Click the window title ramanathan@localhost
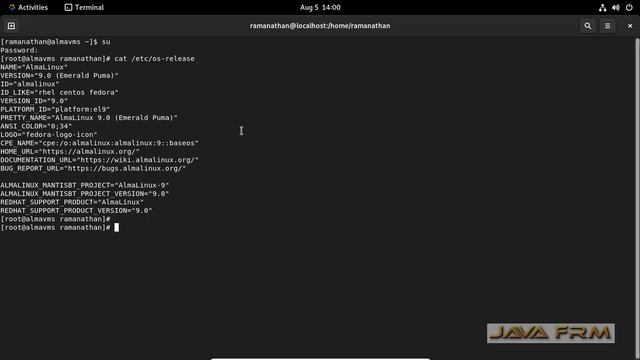Viewport: 640px width, 360px height. [320, 26]
